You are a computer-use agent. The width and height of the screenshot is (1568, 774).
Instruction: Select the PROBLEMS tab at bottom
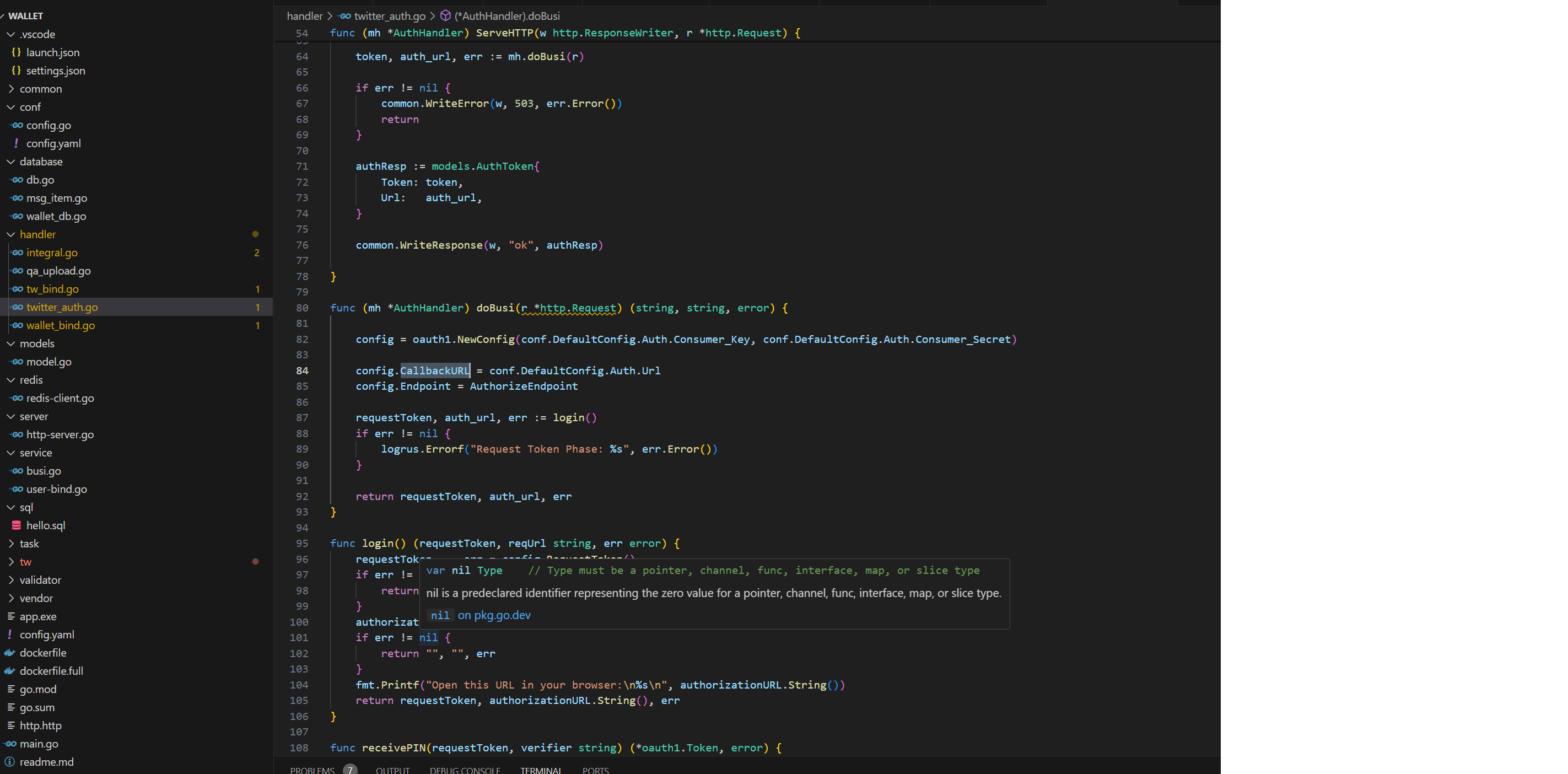pyautogui.click(x=313, y=769)
